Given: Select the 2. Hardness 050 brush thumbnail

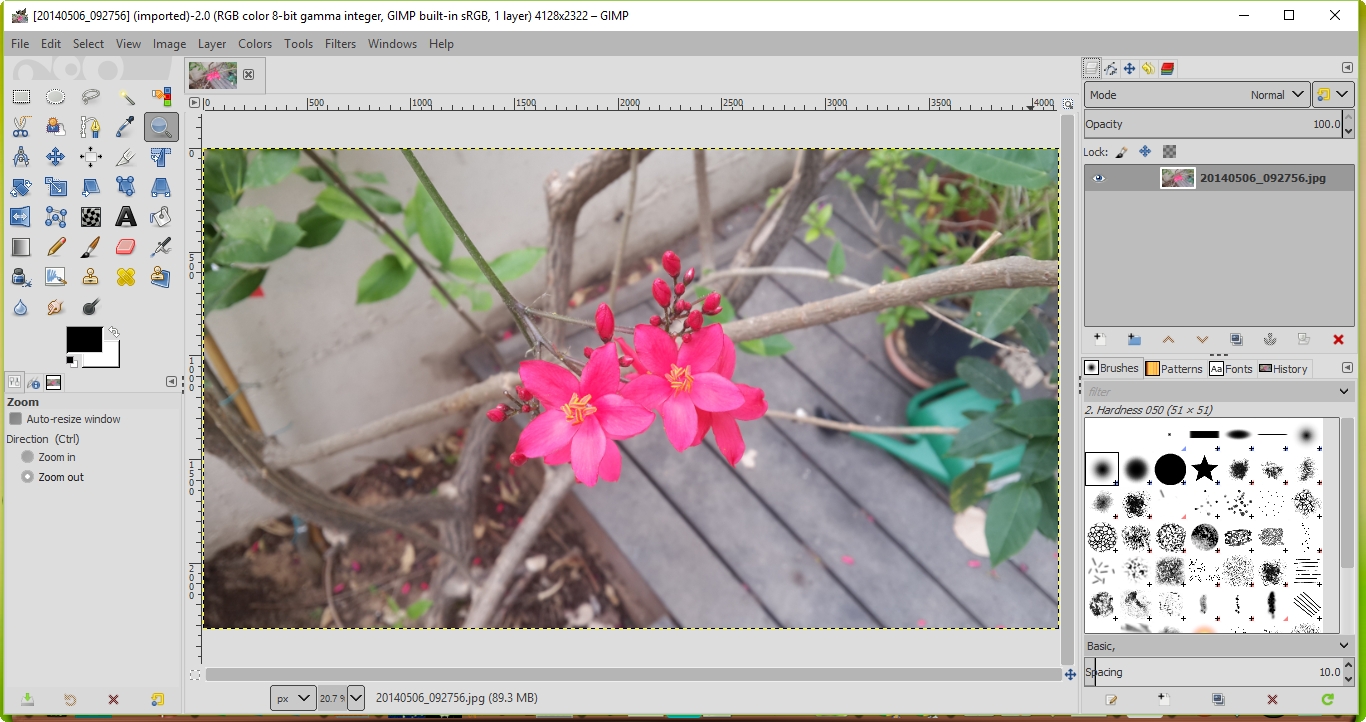Looking at the screenshot, I should [x=1102, y=468].
